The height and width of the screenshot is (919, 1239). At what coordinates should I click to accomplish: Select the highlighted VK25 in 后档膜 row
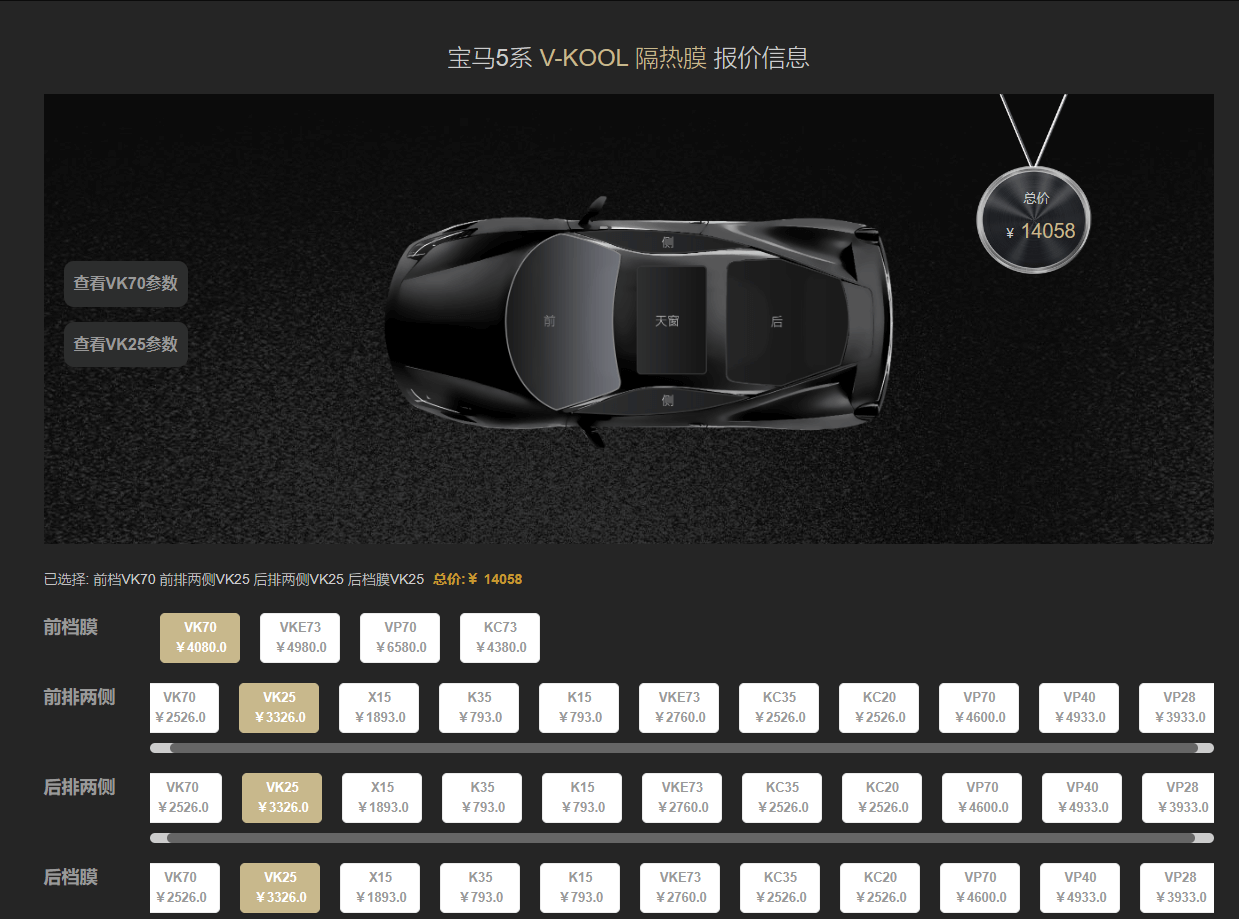coord(280,888)
